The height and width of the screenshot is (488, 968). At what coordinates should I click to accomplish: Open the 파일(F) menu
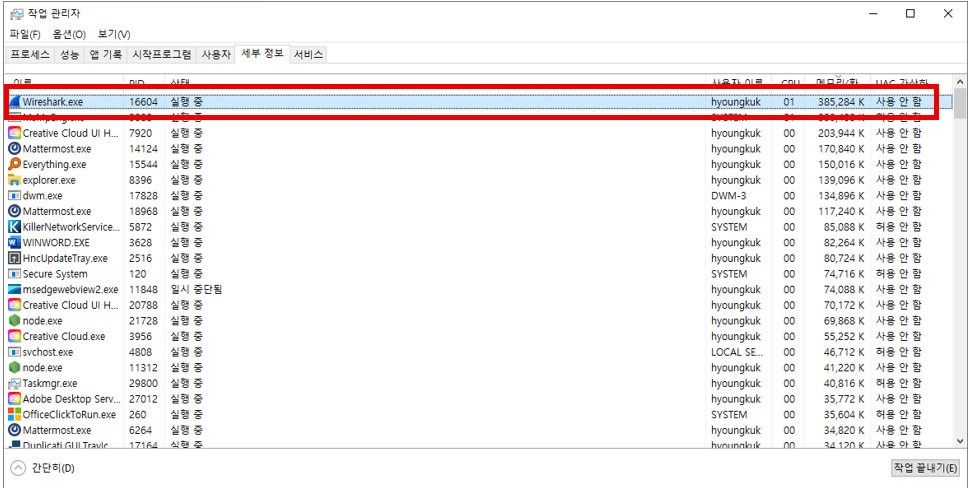click(25, 34)
